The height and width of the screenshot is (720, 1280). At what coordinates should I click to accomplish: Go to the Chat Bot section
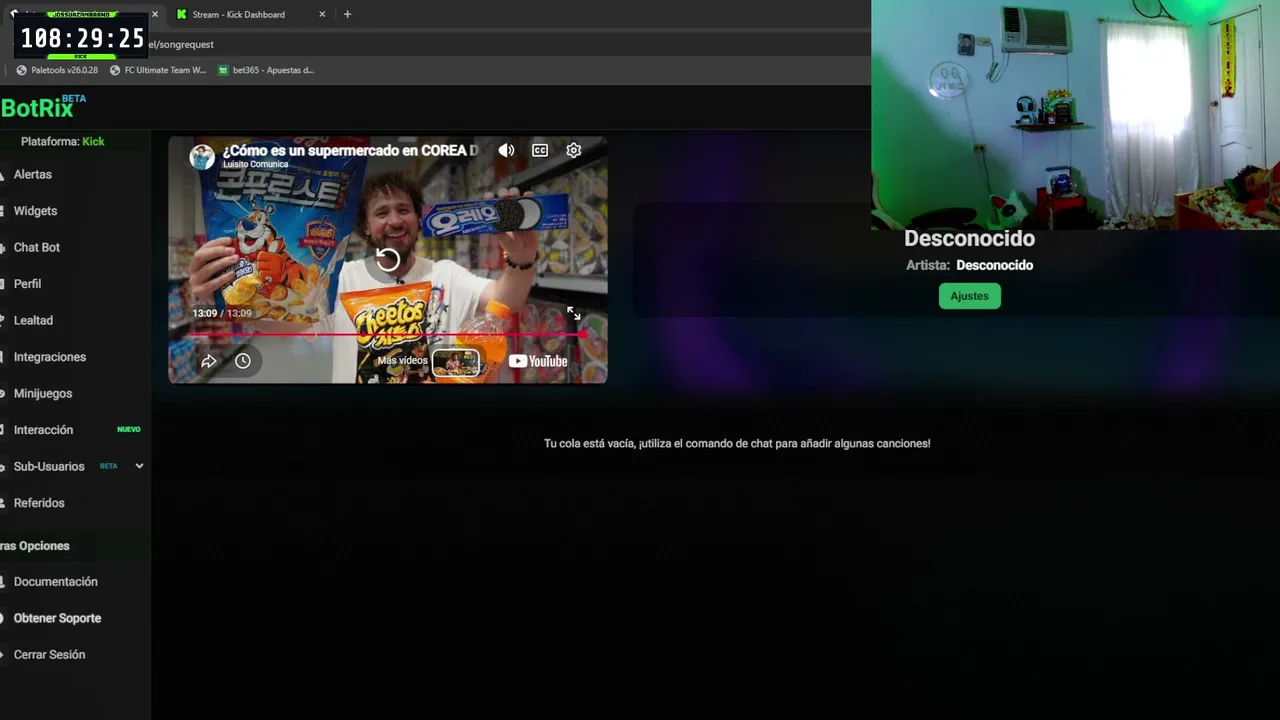[37, 247]
